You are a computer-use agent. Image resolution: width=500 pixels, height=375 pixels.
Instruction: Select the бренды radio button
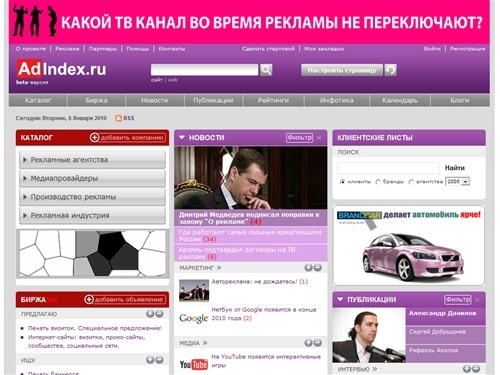378,182
